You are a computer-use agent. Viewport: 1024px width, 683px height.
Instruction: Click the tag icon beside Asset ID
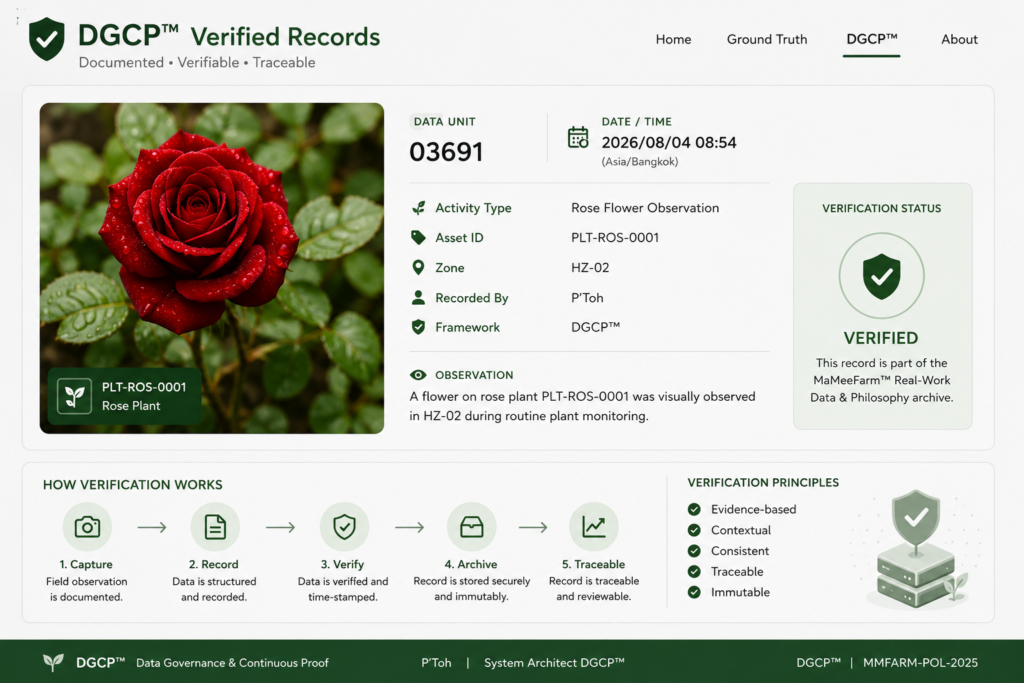418,238
